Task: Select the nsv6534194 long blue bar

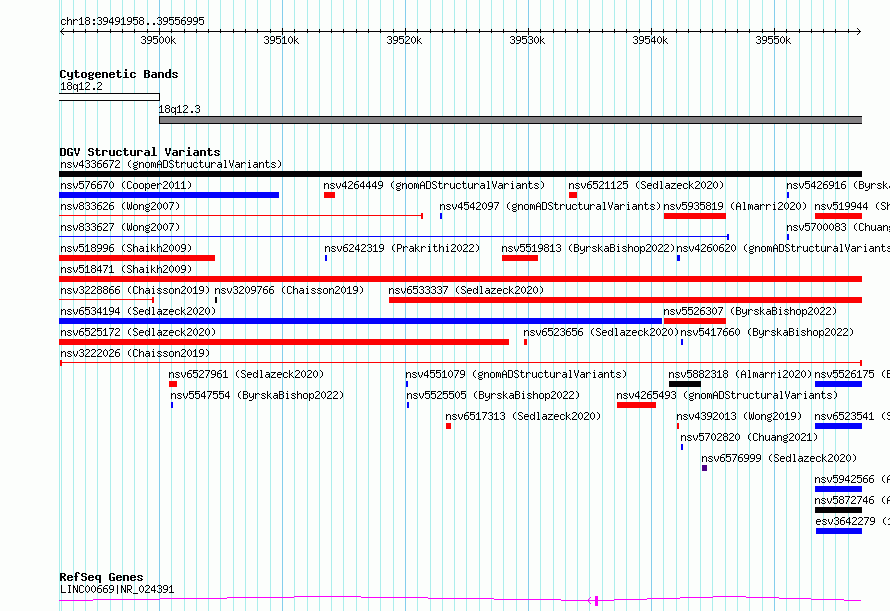Action: pos(360,321)
